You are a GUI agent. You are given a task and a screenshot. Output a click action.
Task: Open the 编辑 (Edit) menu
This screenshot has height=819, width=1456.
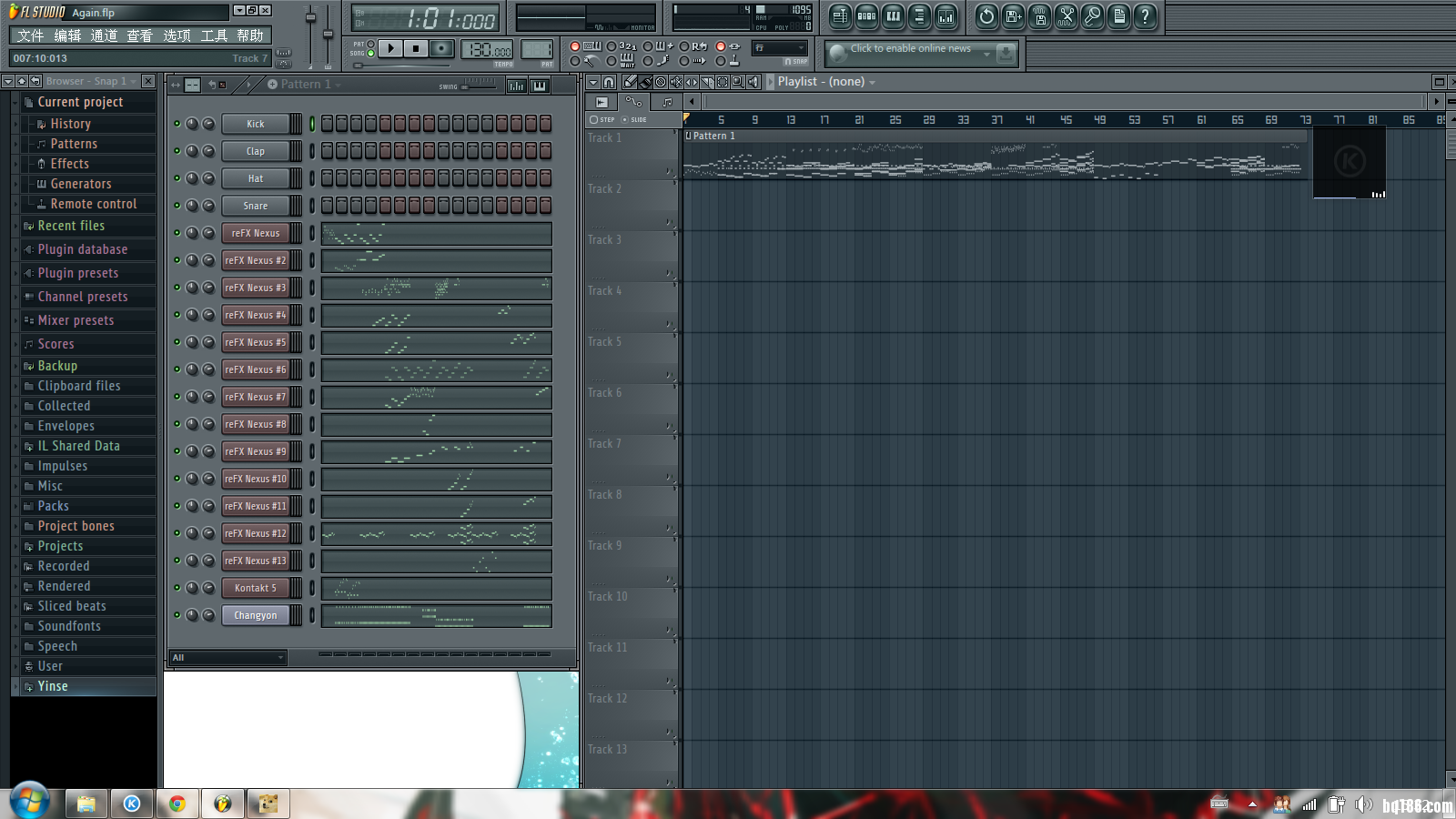coord(67,35)
